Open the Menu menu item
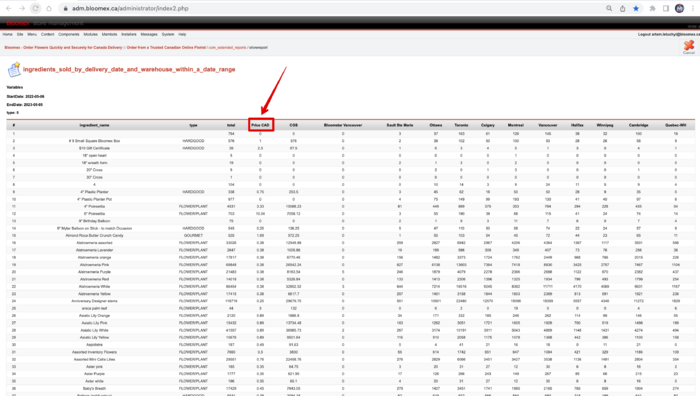The height and width of the screenshot is (396, 700). [32, 34]
